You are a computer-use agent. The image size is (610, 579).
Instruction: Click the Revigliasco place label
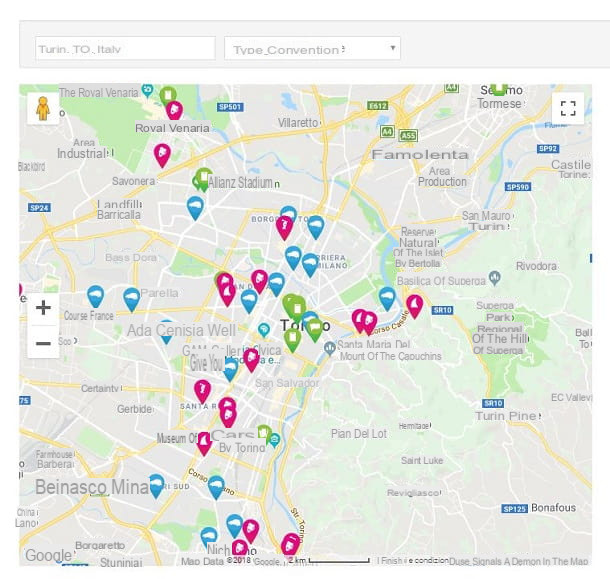coord(413,493)
